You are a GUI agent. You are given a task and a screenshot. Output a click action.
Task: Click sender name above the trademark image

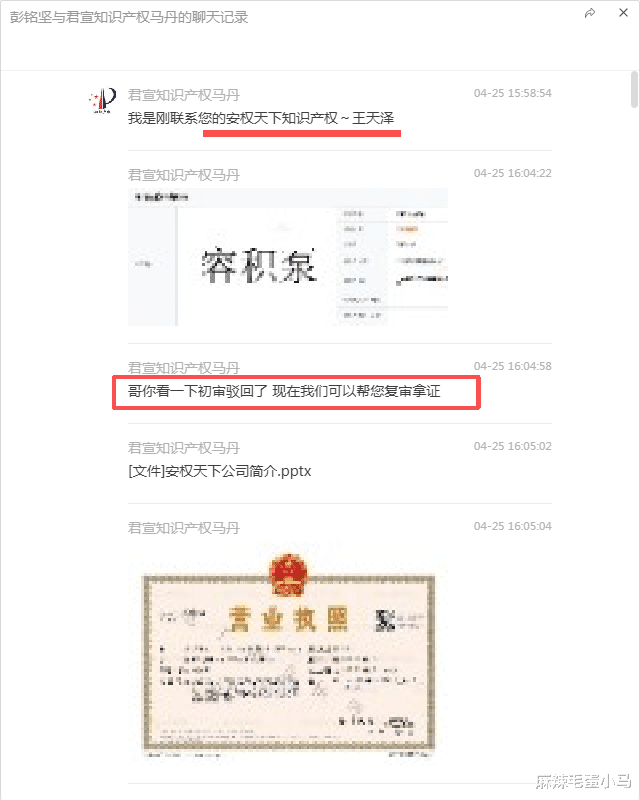coord(183,175)
